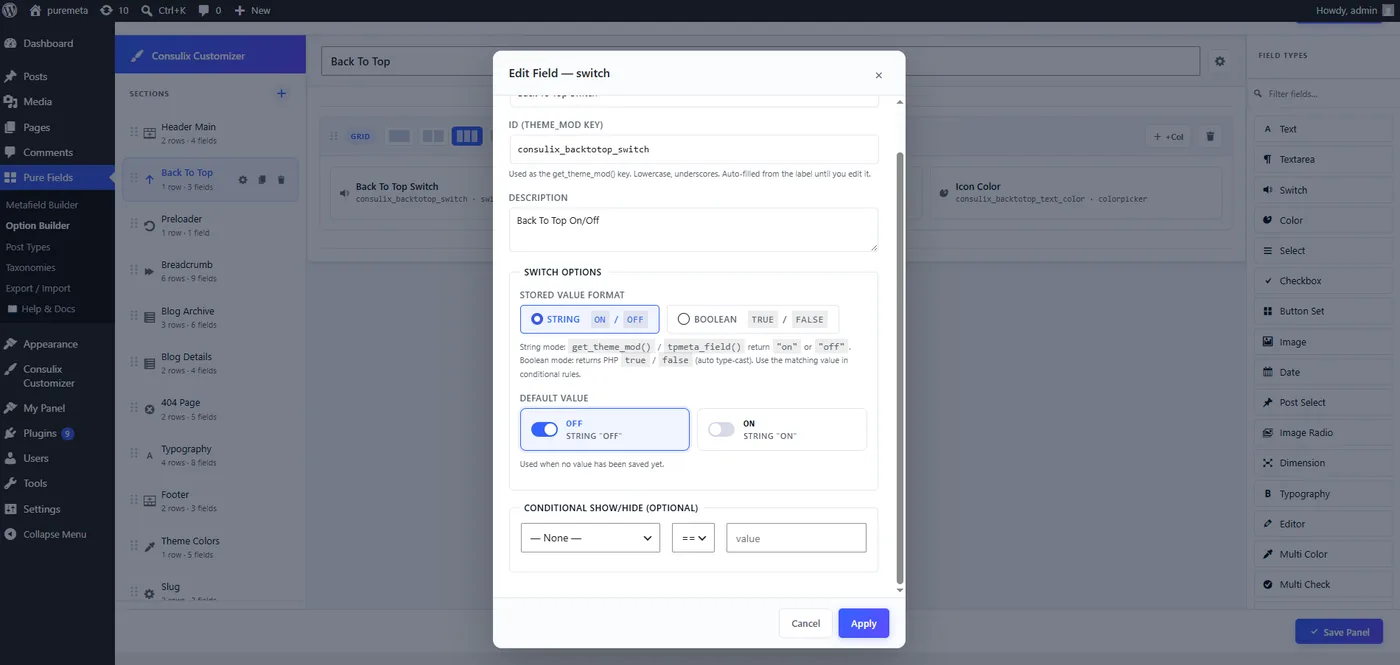Viewport: 1400px width, 665px height.
Task: Add the Image field type
Action: pos(1322,342)
